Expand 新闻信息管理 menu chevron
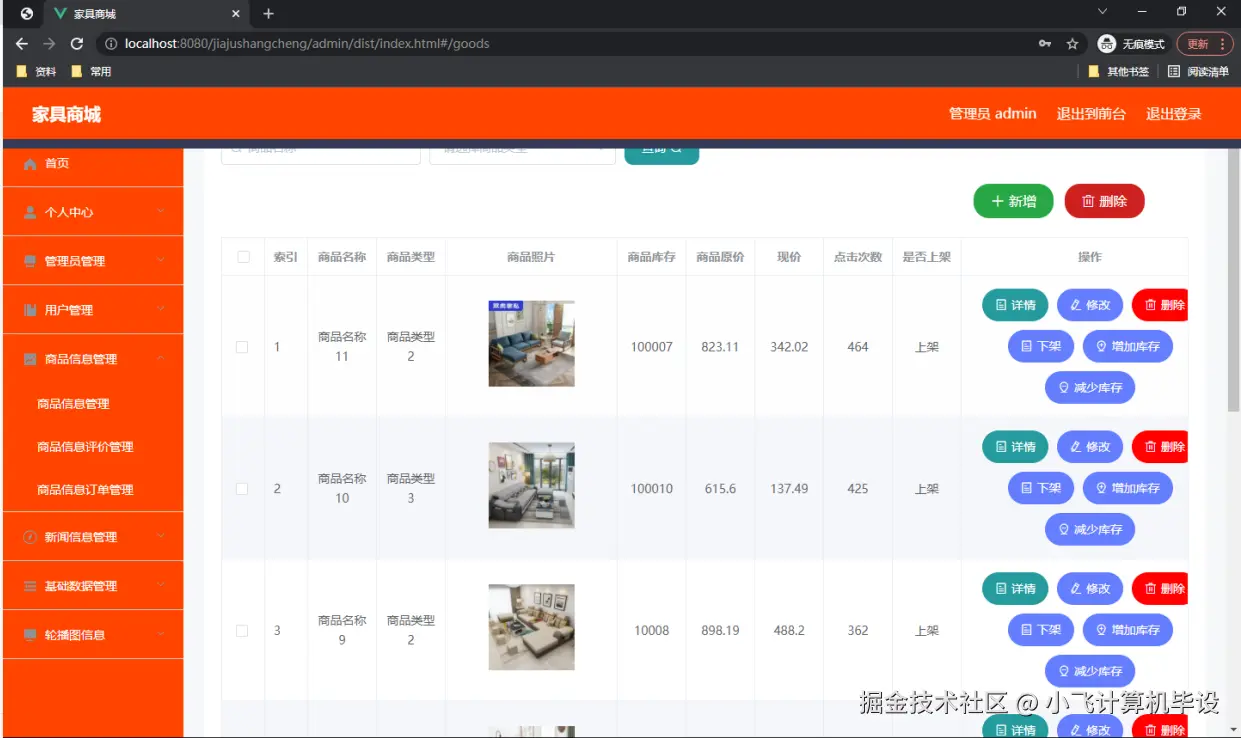This screenshot has width=1241, height=738. 161,536
